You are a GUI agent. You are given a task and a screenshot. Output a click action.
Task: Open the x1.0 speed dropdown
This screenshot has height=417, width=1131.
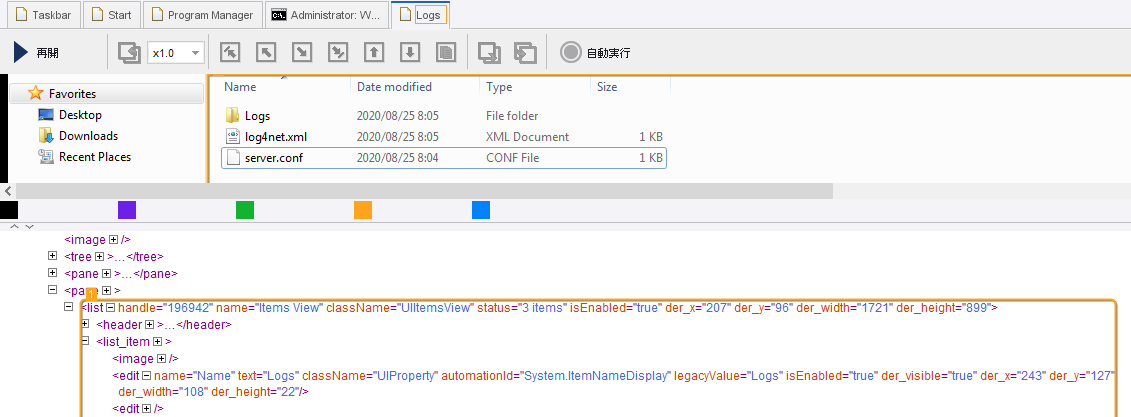175,53
